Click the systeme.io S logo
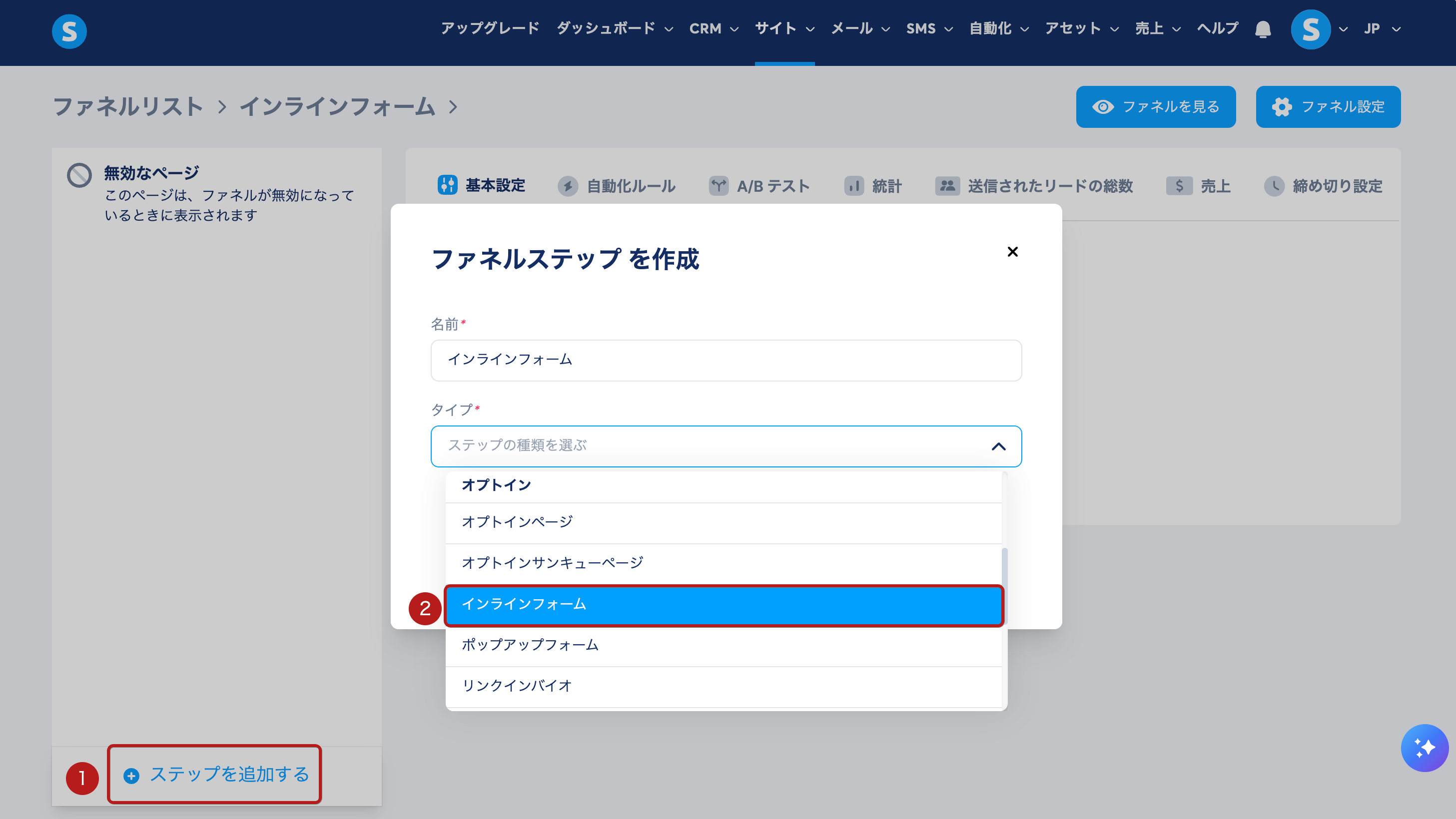This screenshot has width=1456, height=819. tap(69, 31)
